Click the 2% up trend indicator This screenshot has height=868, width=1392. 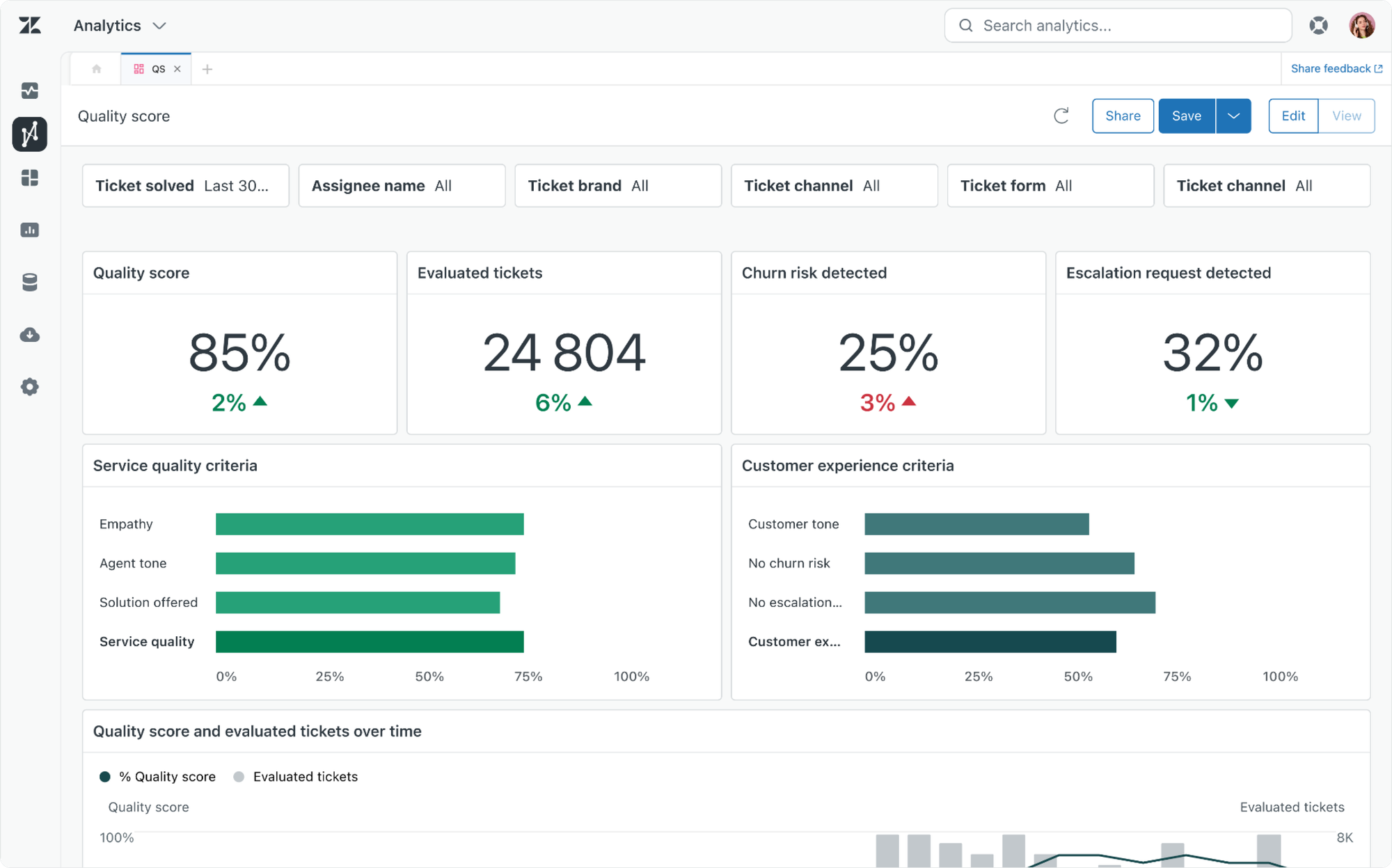coord(239,402)
